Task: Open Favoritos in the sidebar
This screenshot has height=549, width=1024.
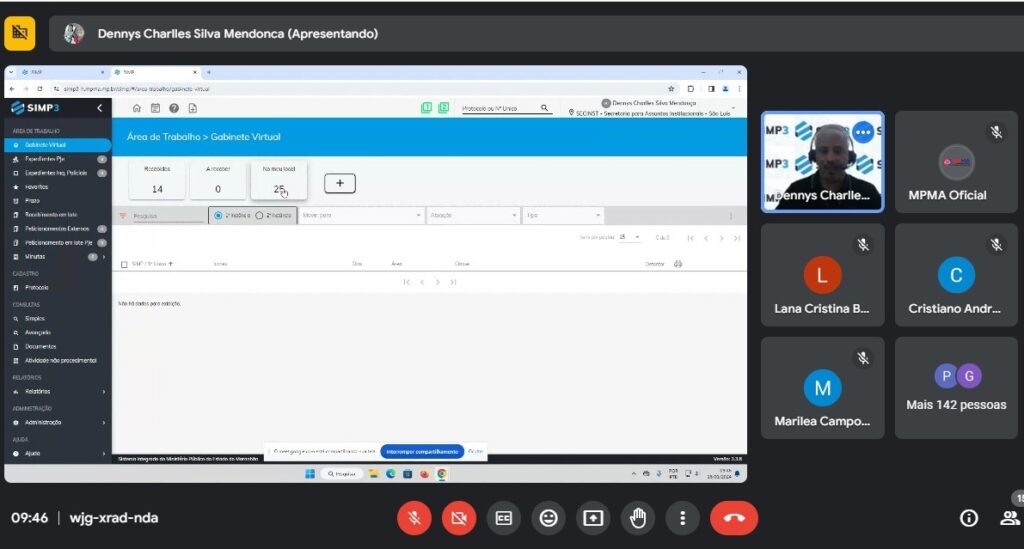Action: click(39, 186)
